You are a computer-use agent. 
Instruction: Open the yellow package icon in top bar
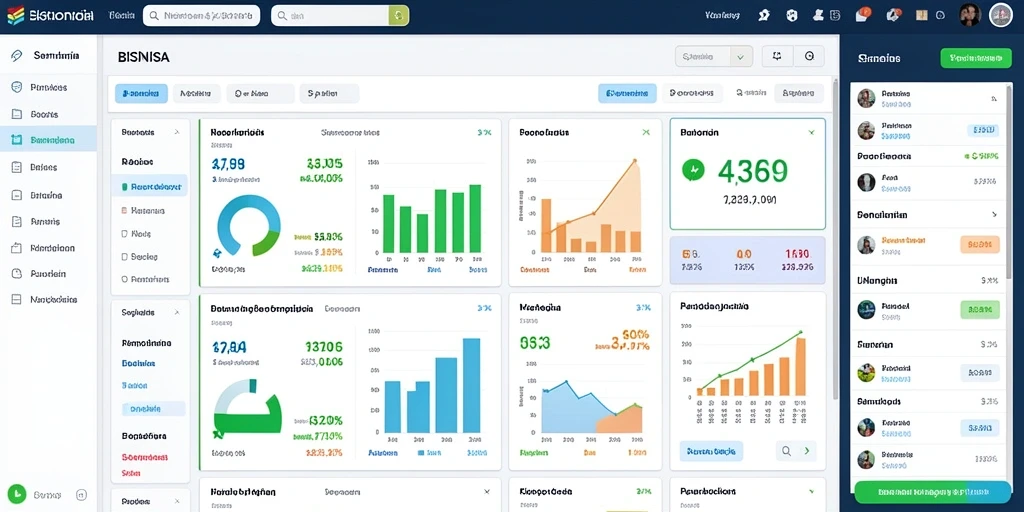coord(922,15)
